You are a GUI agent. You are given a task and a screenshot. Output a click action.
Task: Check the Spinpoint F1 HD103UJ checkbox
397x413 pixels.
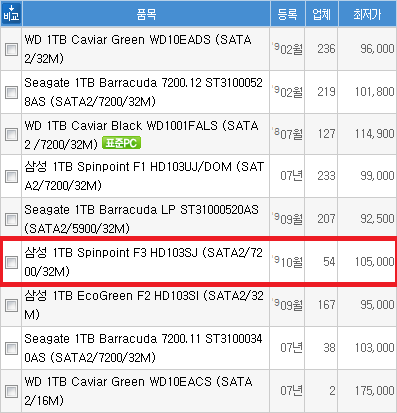(11, 176)
